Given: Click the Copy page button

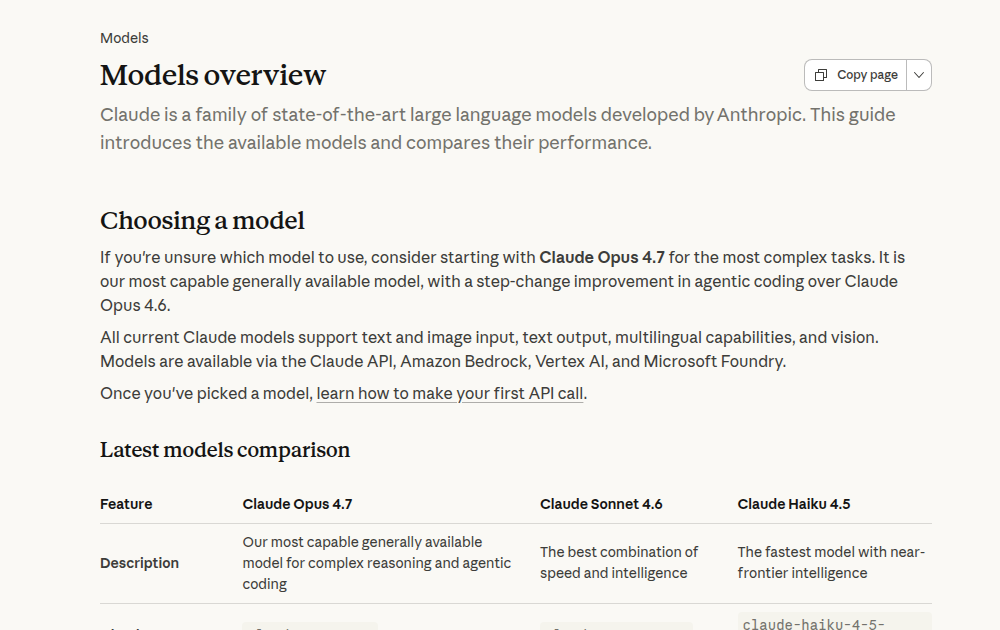Looking at the screenshot, I should point(855,75).
